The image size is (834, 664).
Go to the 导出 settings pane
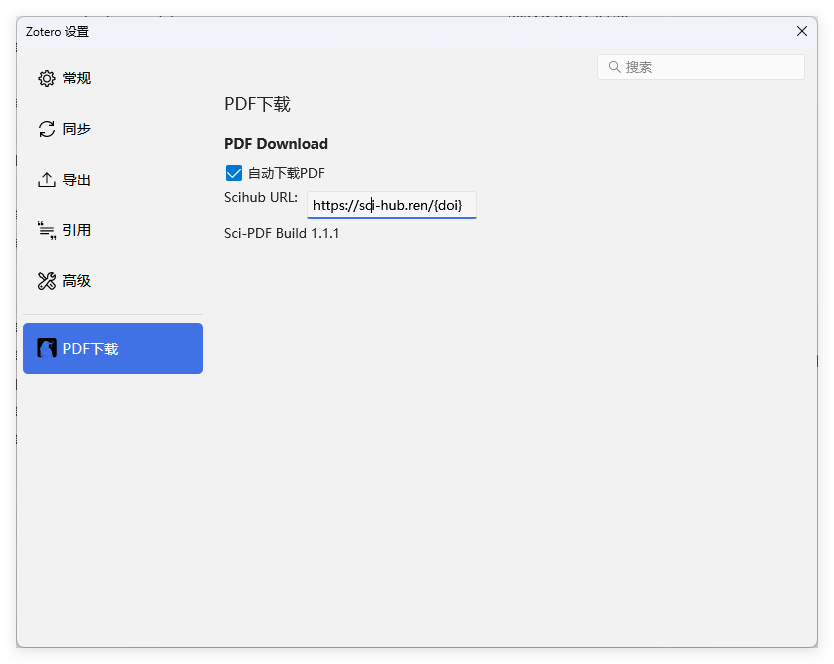pyautogui.click(x=77, y=180)
